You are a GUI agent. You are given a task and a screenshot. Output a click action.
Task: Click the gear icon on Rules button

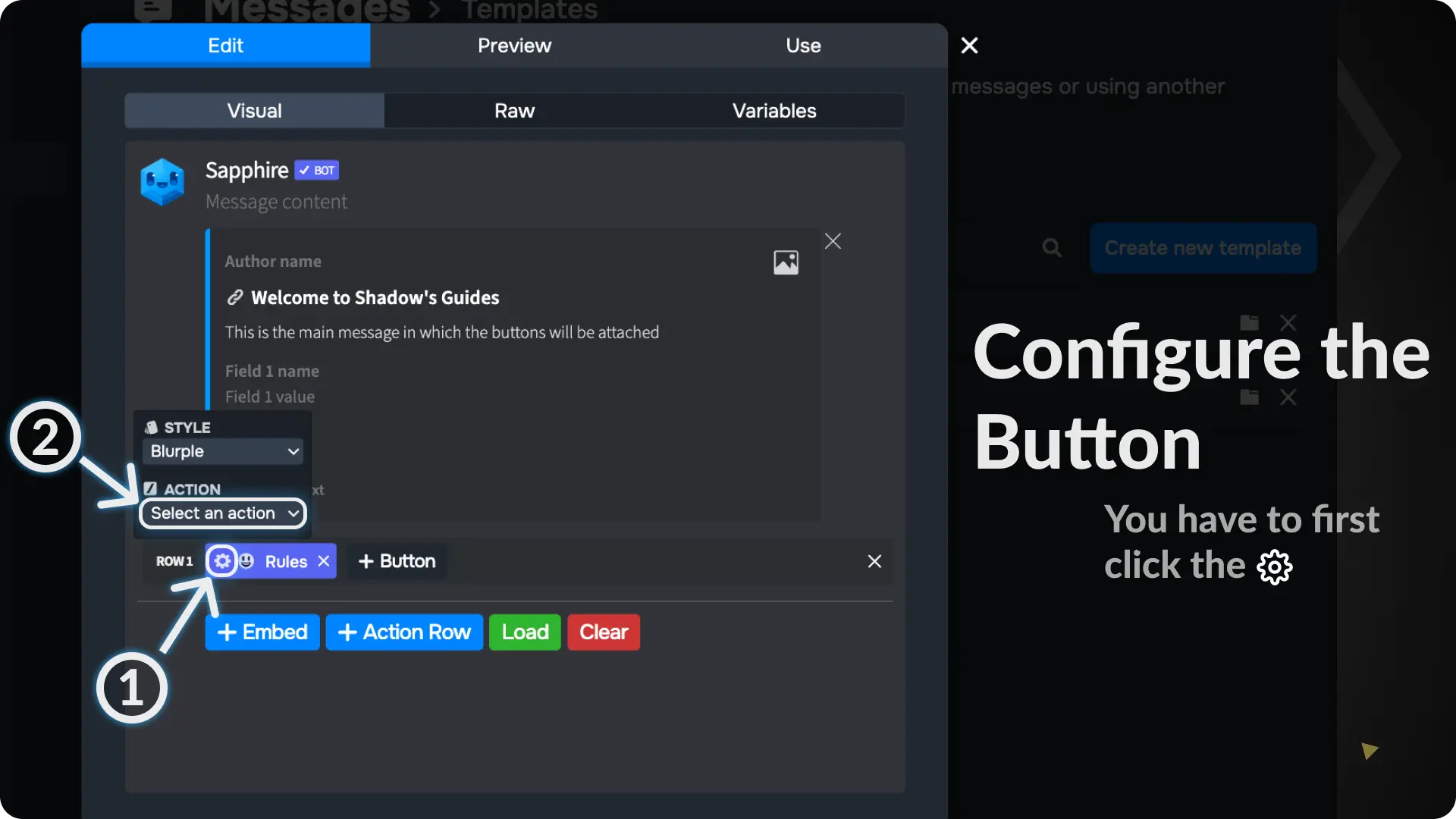pyautogui.click(x=221, y=561)
